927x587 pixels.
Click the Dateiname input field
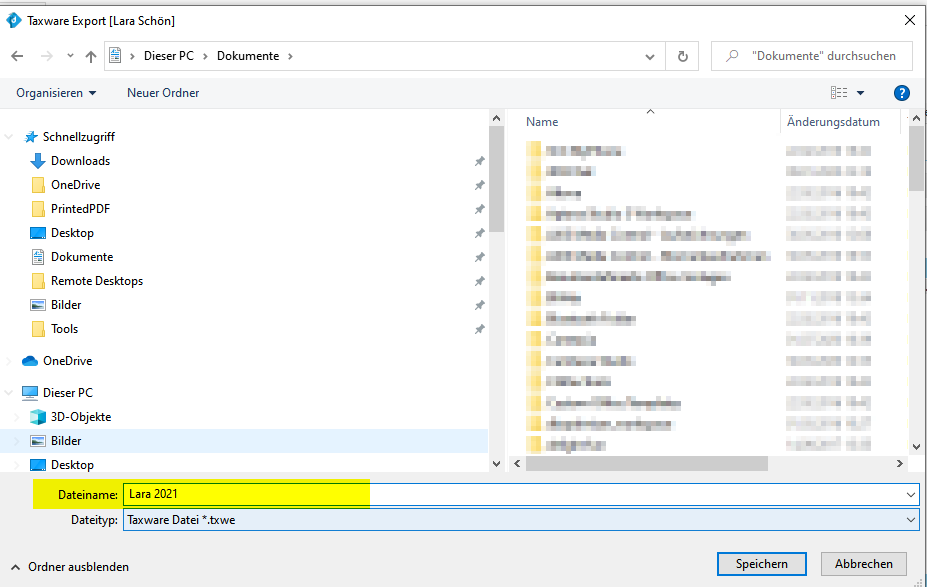[500, 494]
